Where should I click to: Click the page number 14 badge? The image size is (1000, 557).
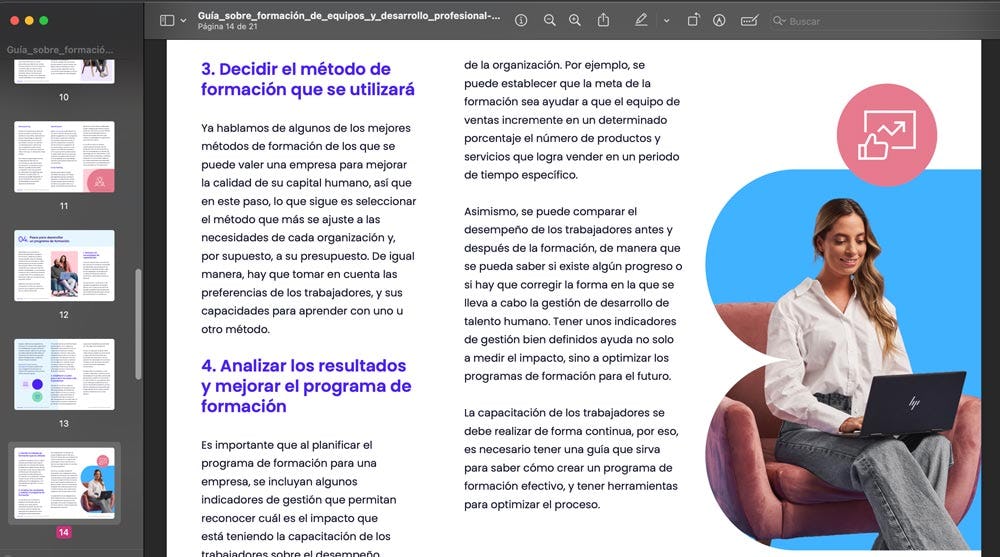click(x=64, y=532)
